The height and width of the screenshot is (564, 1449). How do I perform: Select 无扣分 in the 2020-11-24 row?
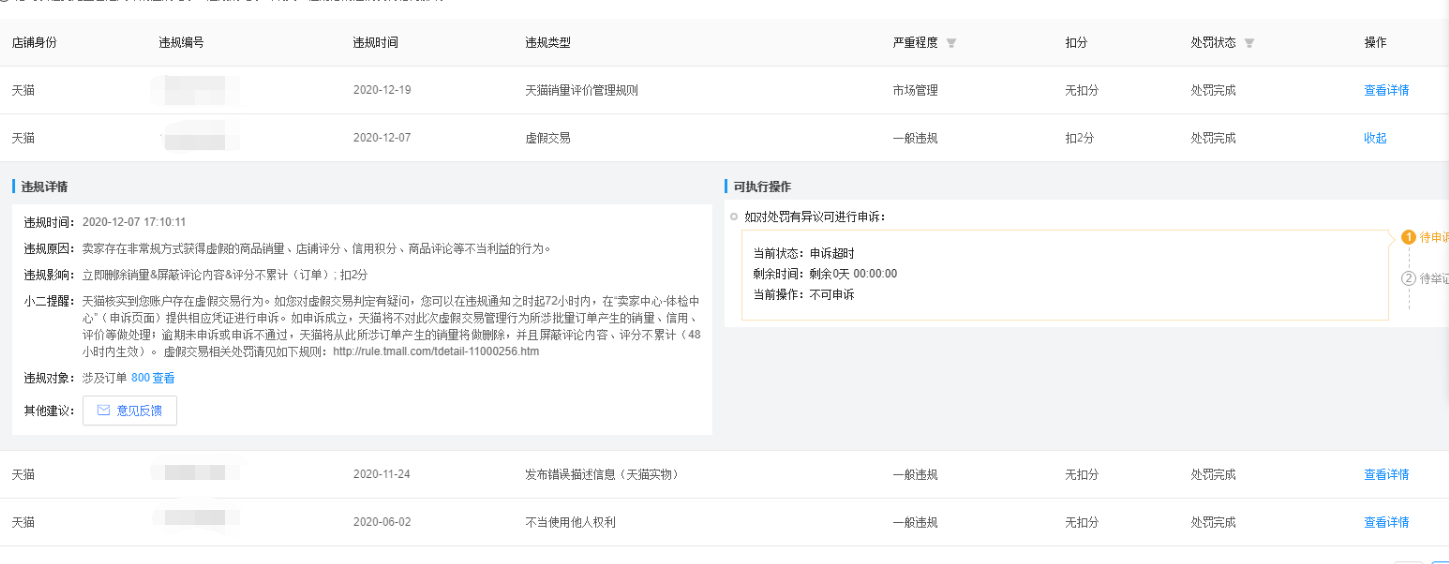click(1082, 474)
